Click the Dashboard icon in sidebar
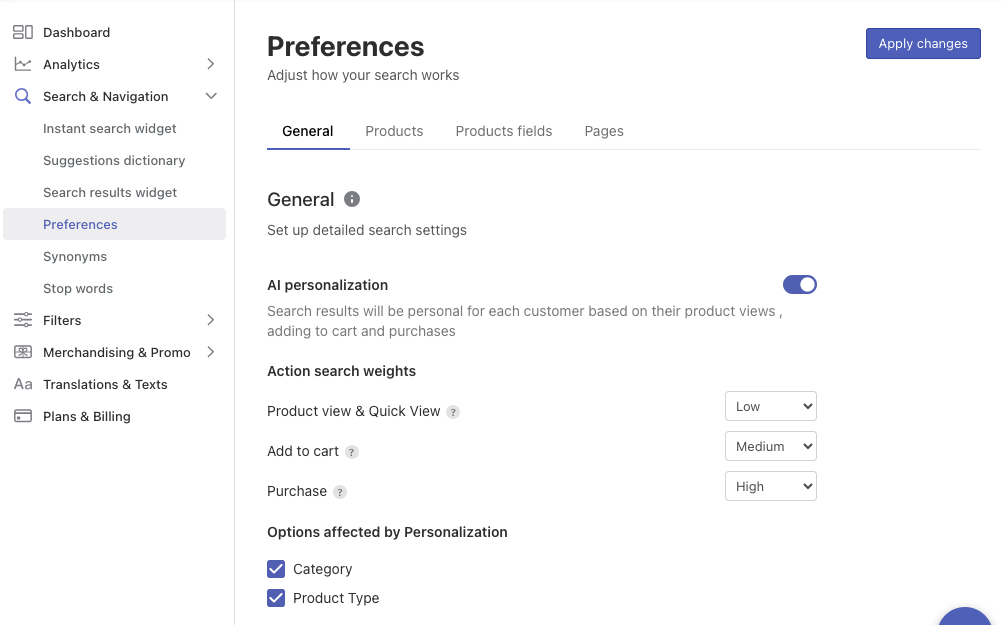Viewport: 1002px width, 625px height. (22, 32)
